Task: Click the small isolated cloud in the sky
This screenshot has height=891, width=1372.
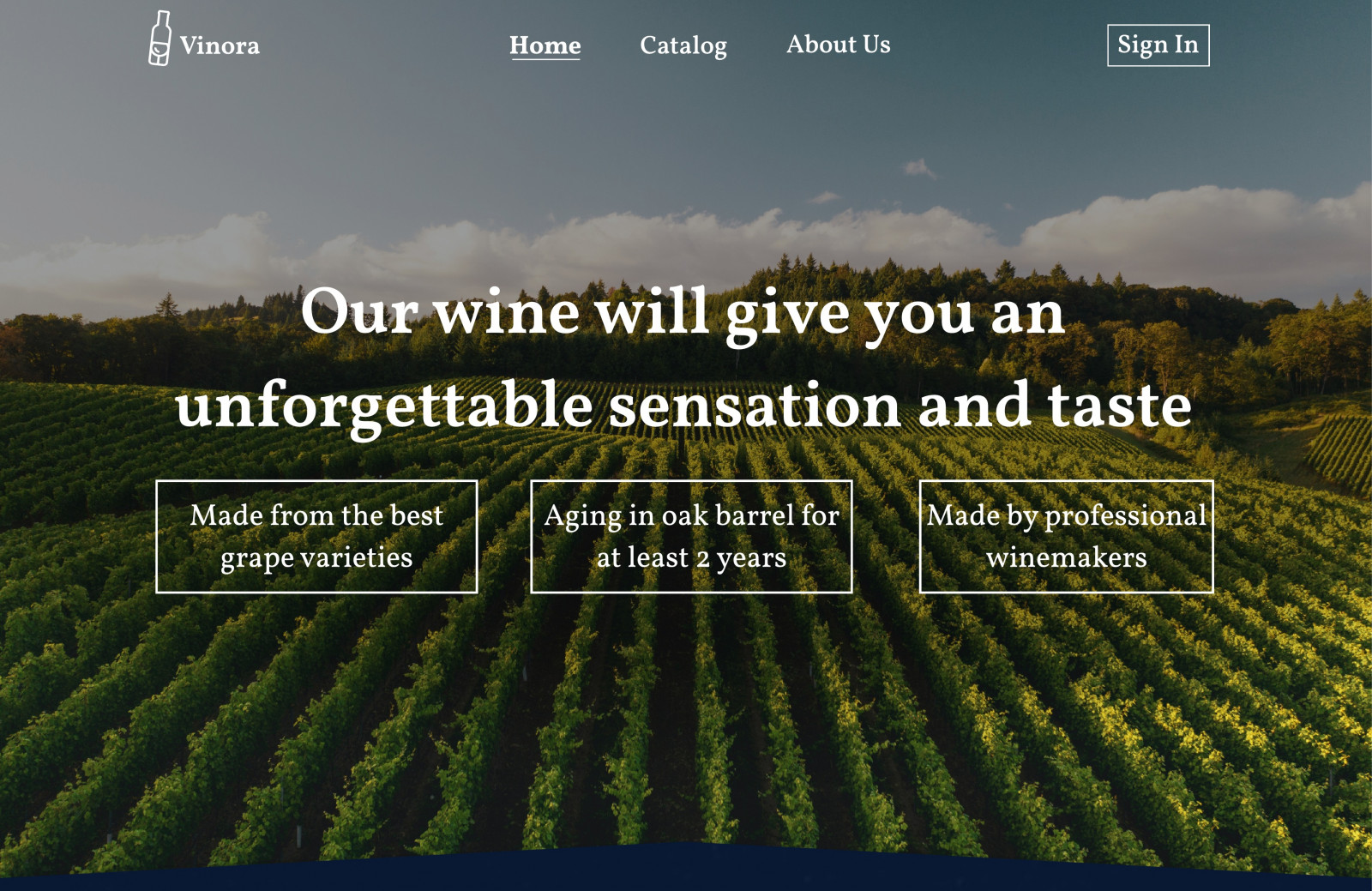Action: 918,167
